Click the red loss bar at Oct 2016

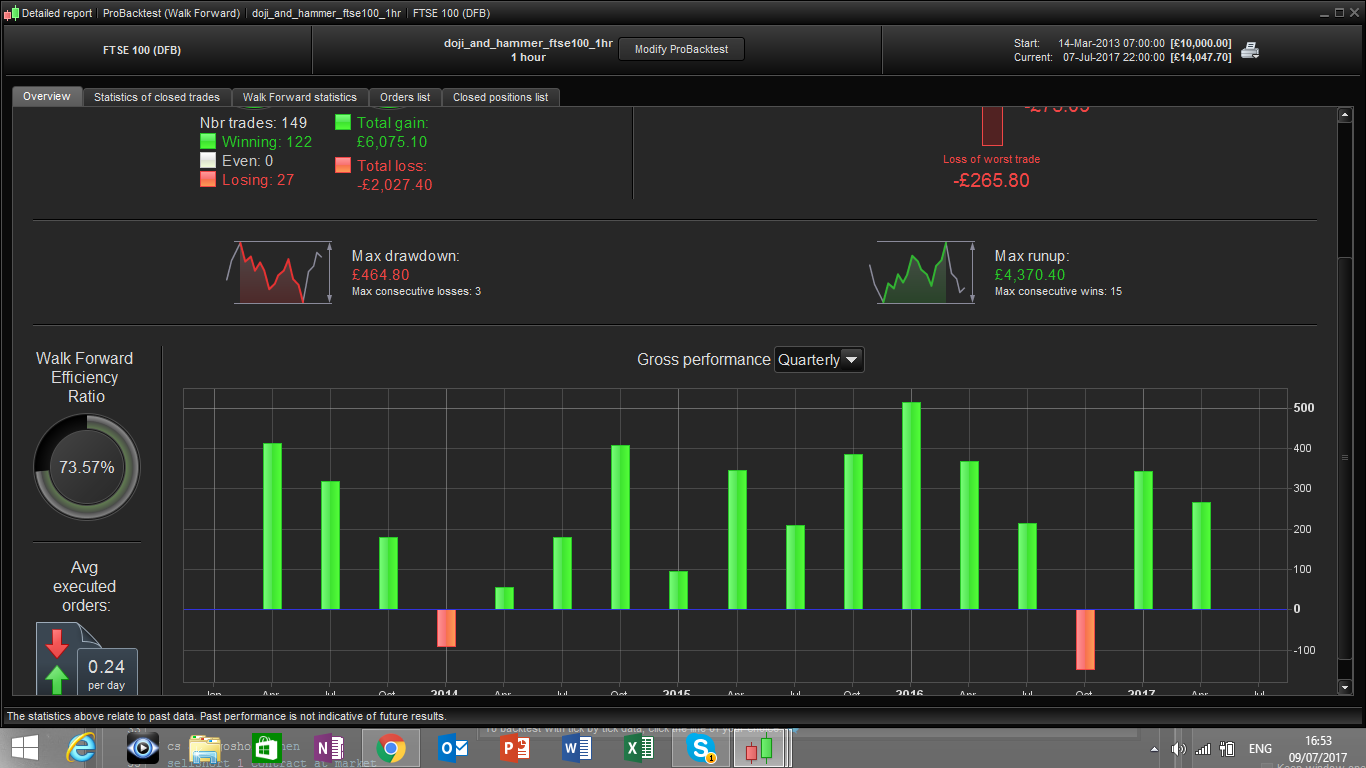click(x=1085, y=639)
